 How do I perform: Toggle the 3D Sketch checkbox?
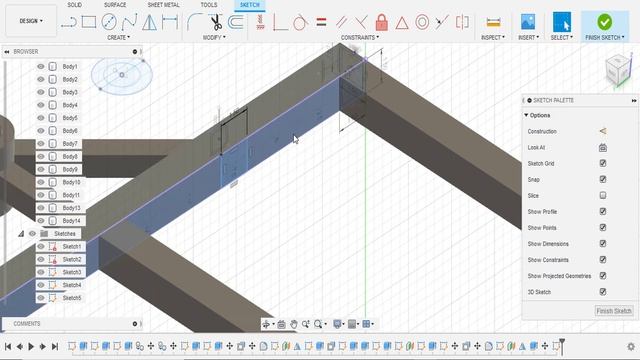[x=603, y=292]
